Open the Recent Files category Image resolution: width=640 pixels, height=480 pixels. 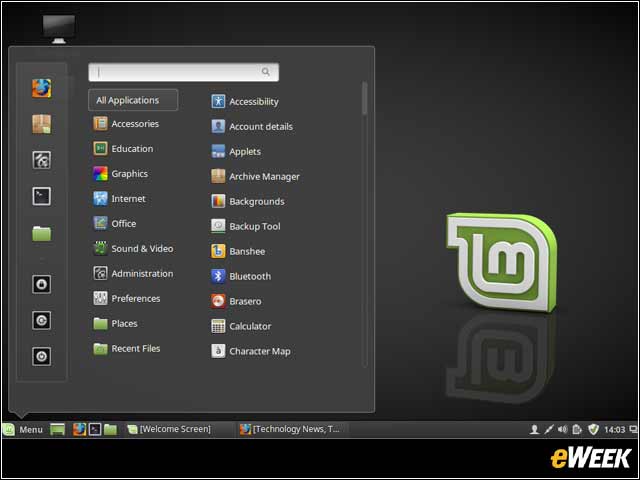[x=127, y=349]
